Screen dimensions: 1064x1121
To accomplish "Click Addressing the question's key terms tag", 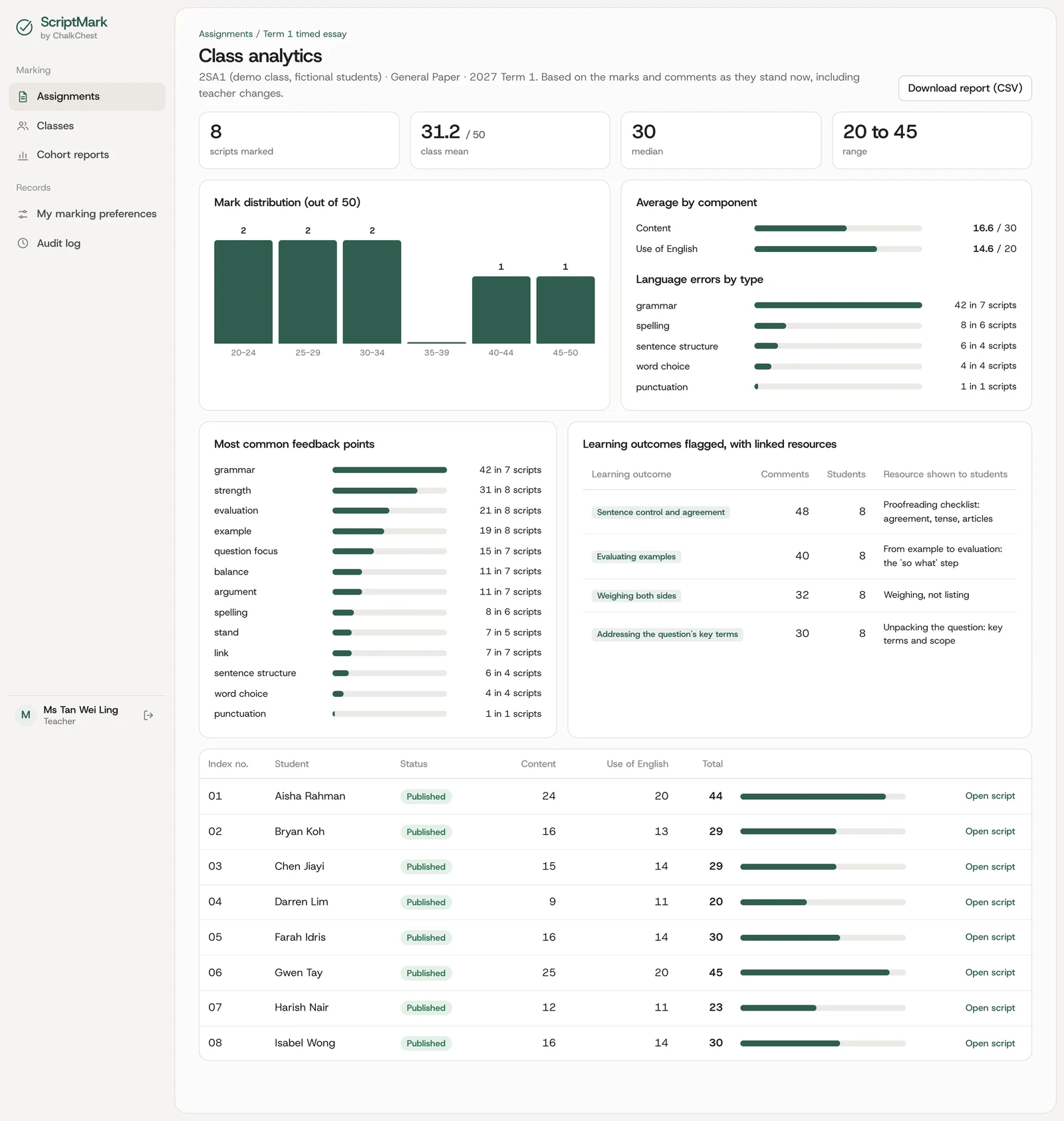I will coord(667,634).
